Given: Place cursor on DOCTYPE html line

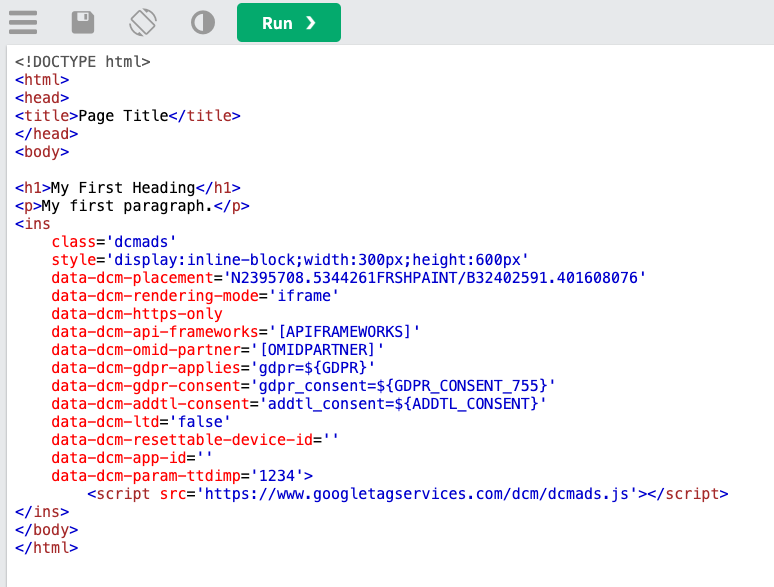Looking at the screenshot, I should [82, 62].
